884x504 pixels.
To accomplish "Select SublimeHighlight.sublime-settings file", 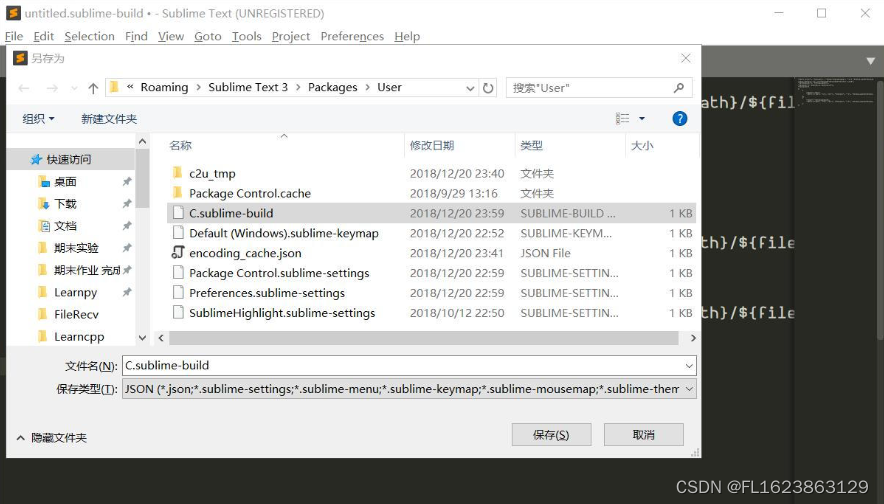I will point(282,313).
